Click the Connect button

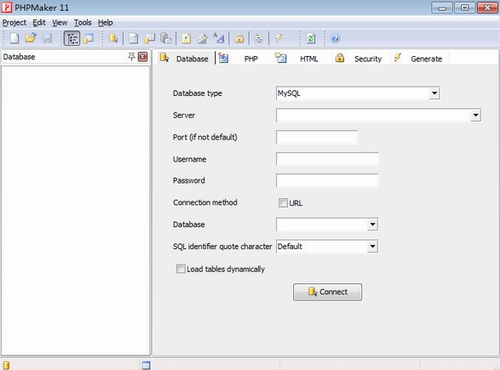[327, 292]
